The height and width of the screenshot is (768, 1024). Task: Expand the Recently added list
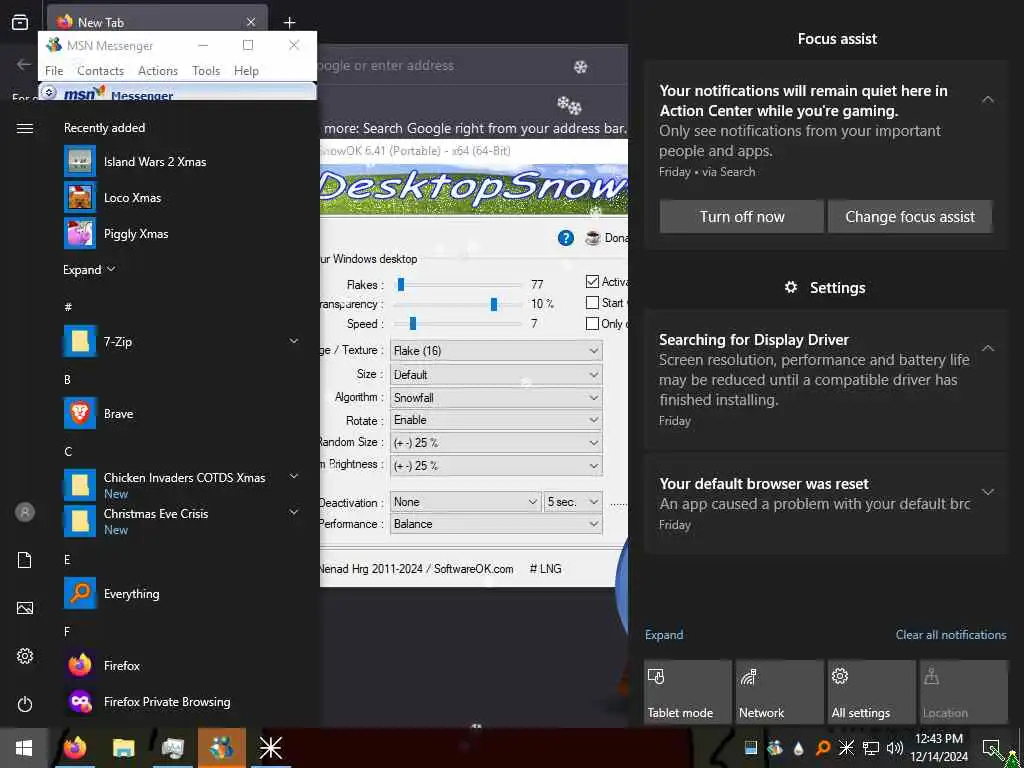point(89,270)
